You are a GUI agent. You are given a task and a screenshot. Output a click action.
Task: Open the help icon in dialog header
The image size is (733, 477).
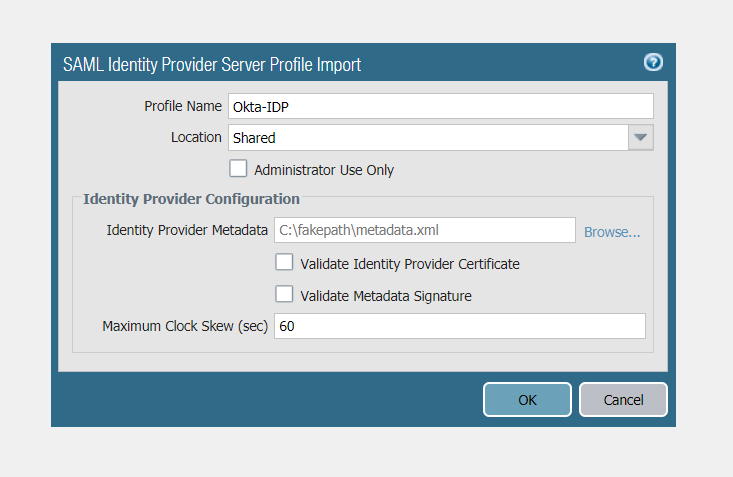653,63
